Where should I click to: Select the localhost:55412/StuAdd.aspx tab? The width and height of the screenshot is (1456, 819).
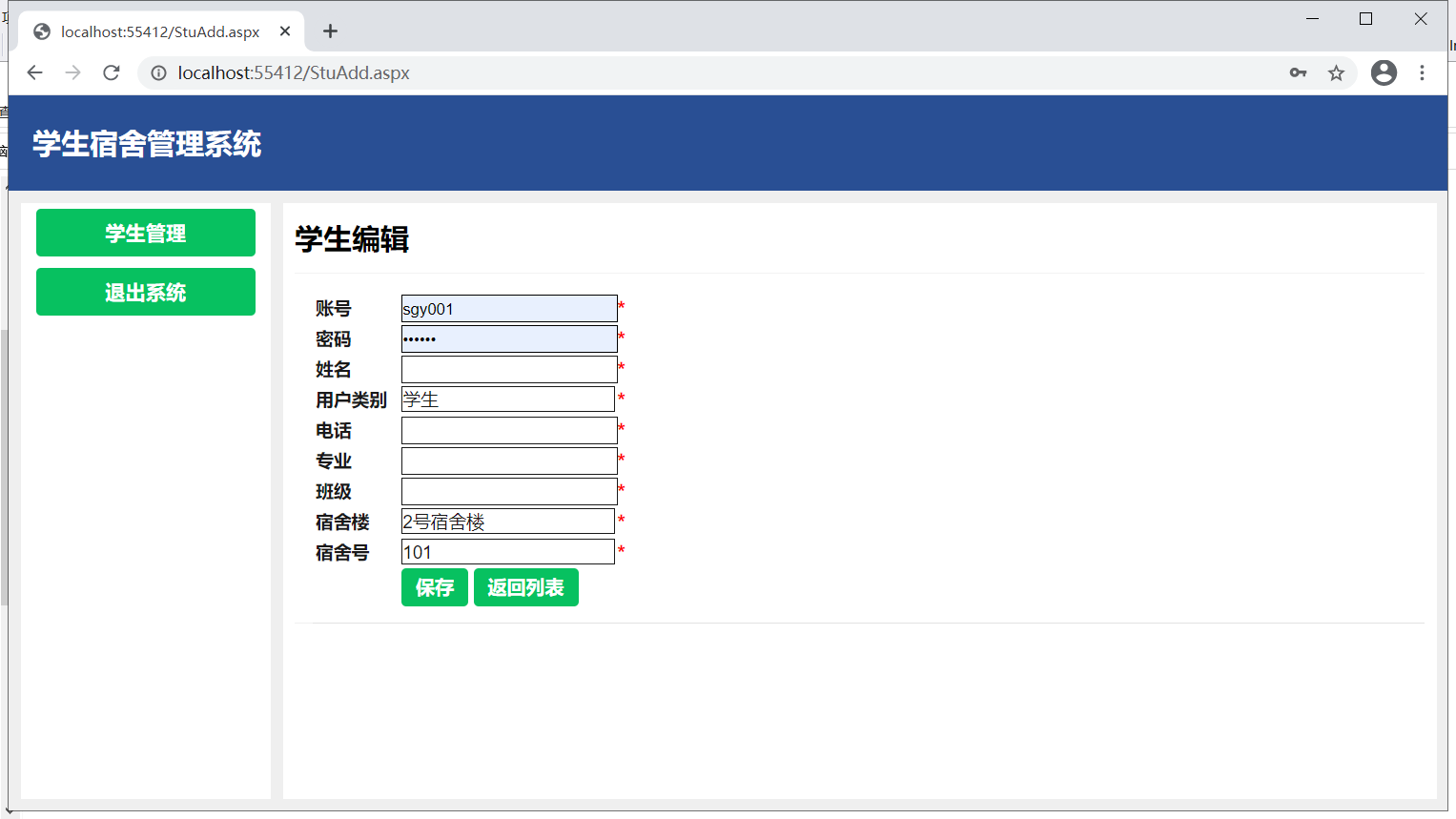(159, 31)
